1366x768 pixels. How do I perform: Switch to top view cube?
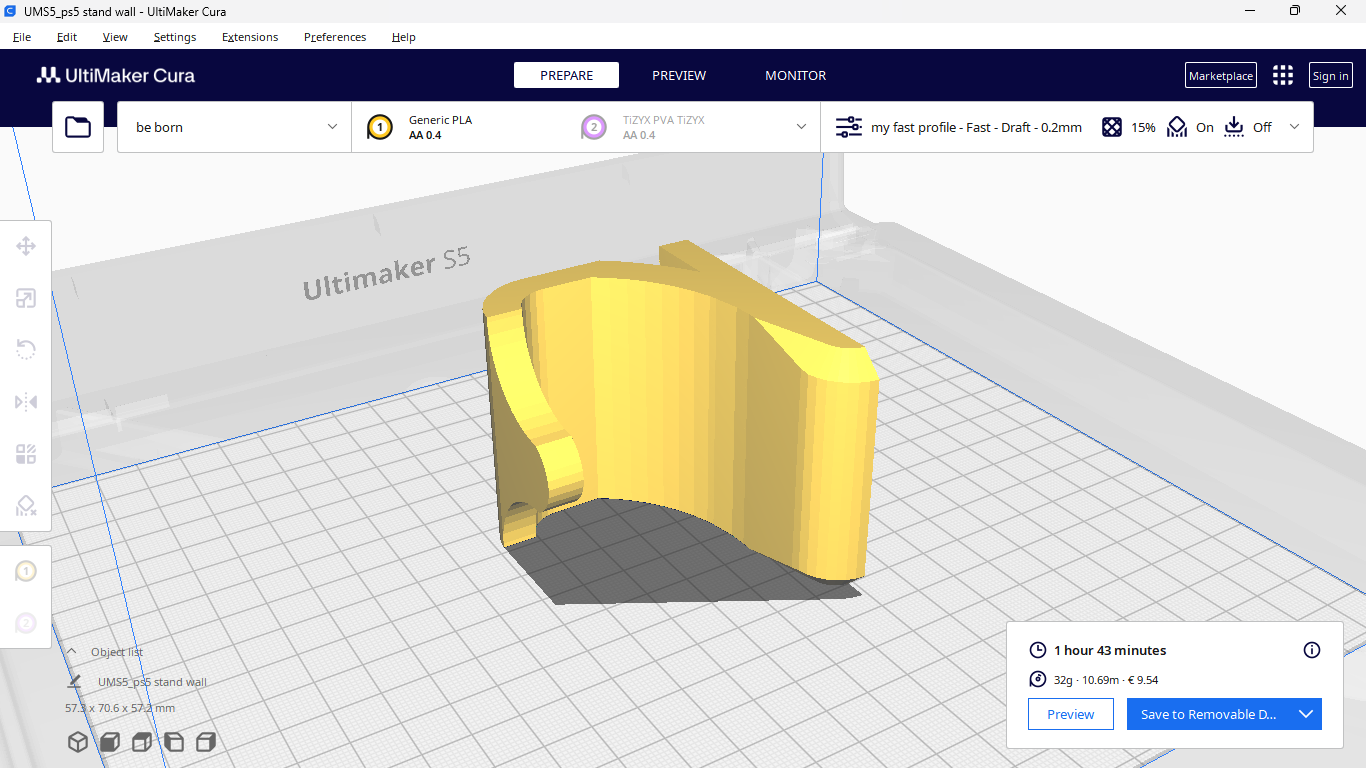(142, 742)
